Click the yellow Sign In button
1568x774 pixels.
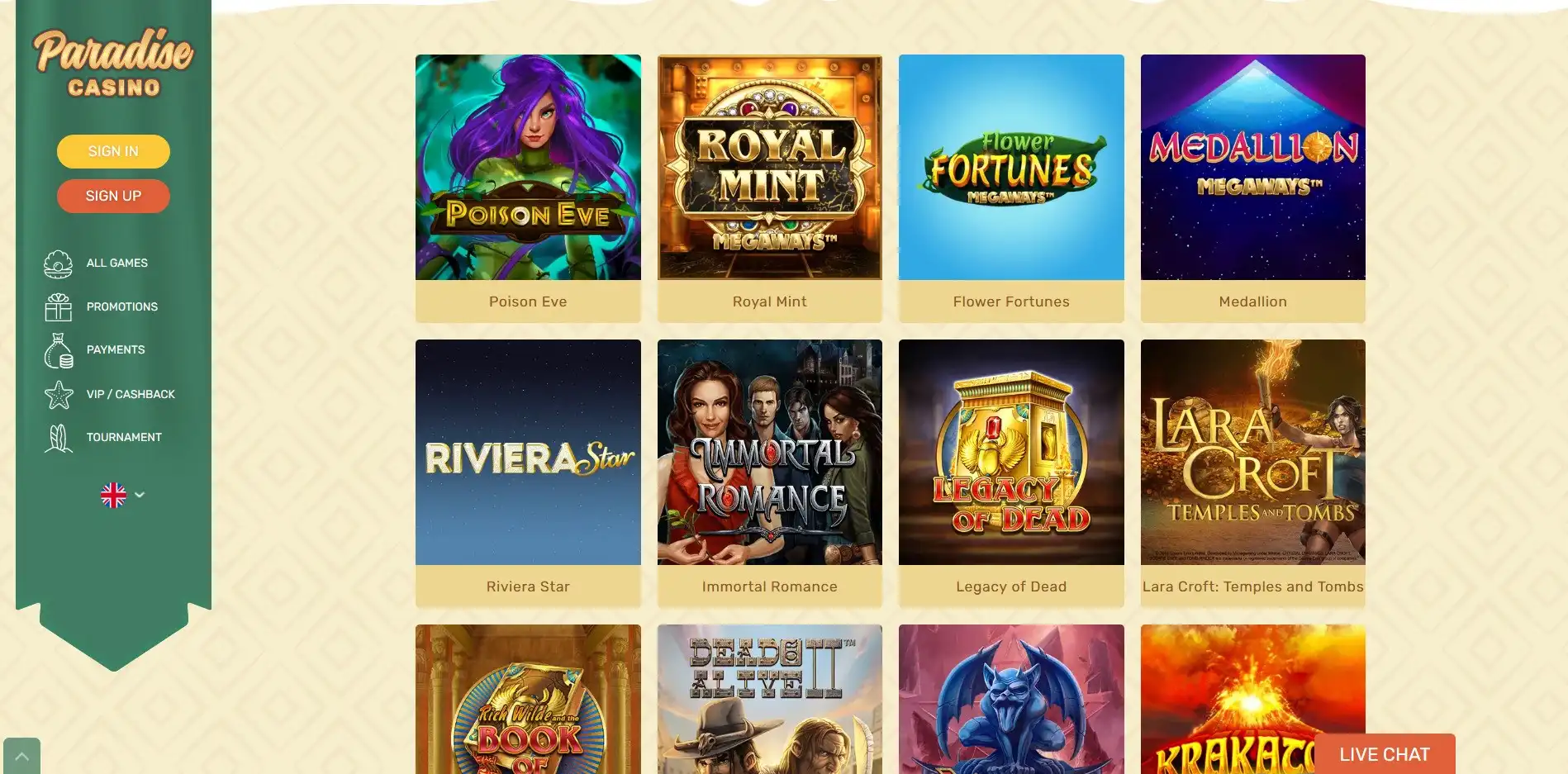point(113,151)
